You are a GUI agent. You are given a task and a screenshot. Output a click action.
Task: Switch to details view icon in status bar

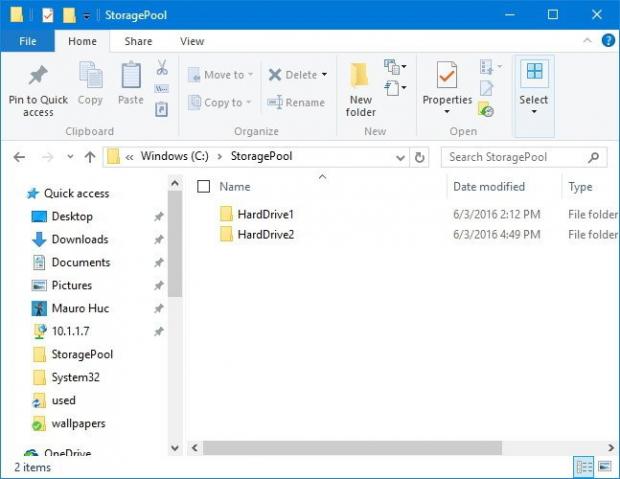583,467
